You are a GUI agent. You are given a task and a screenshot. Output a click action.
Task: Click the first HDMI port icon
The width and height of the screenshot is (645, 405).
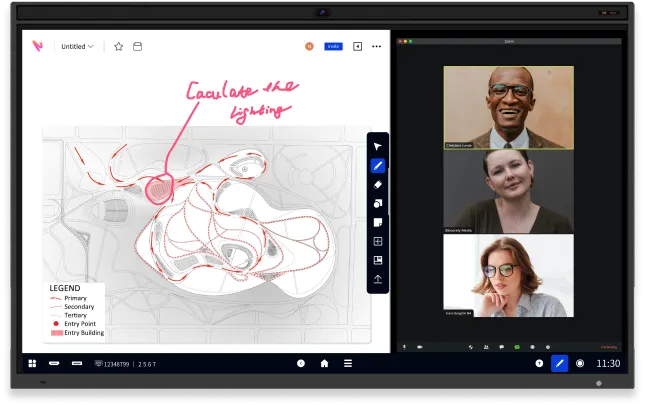tap(54, 363)
